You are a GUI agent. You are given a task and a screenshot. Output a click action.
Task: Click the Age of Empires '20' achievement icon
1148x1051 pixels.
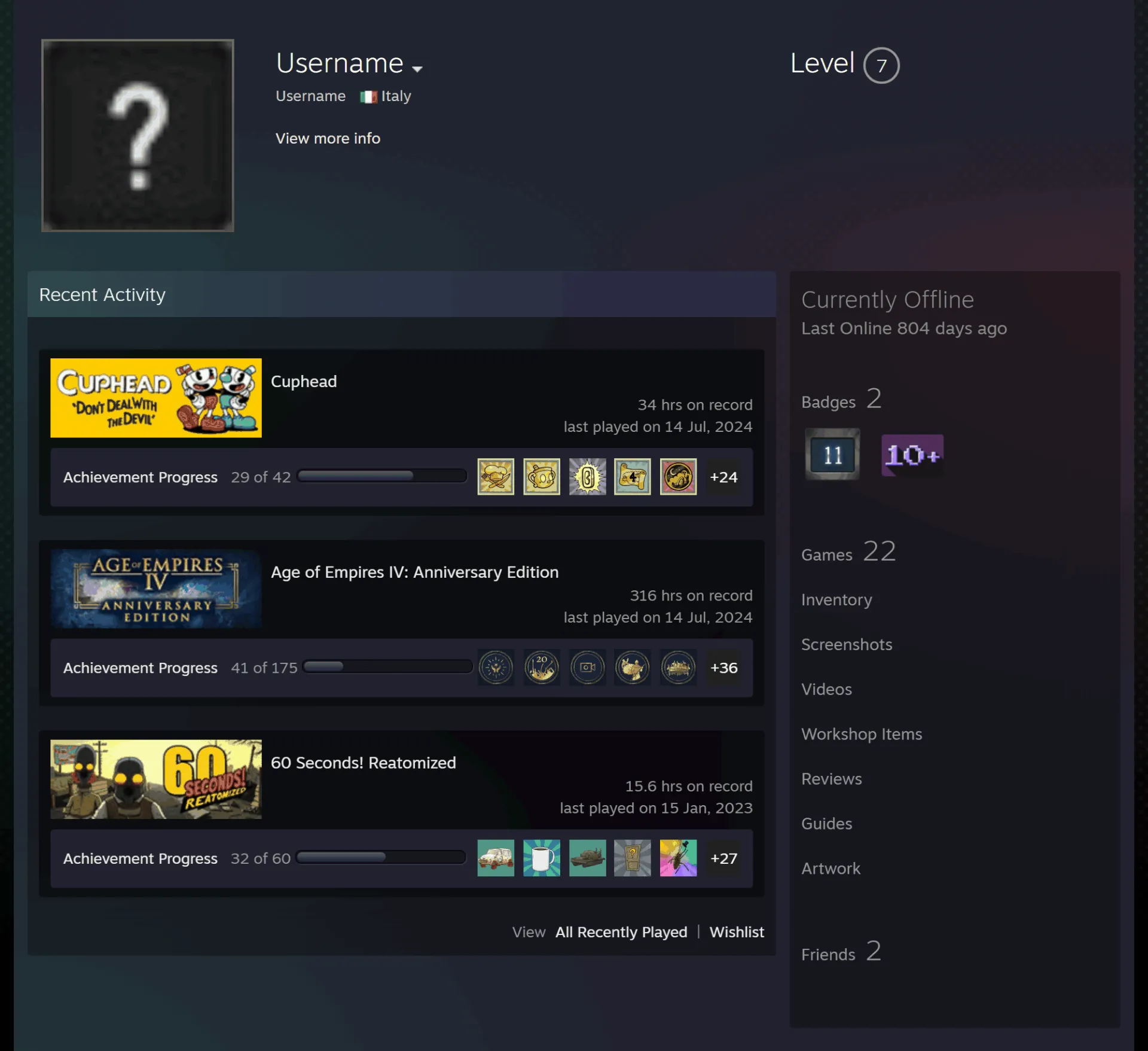pos(542,667)
